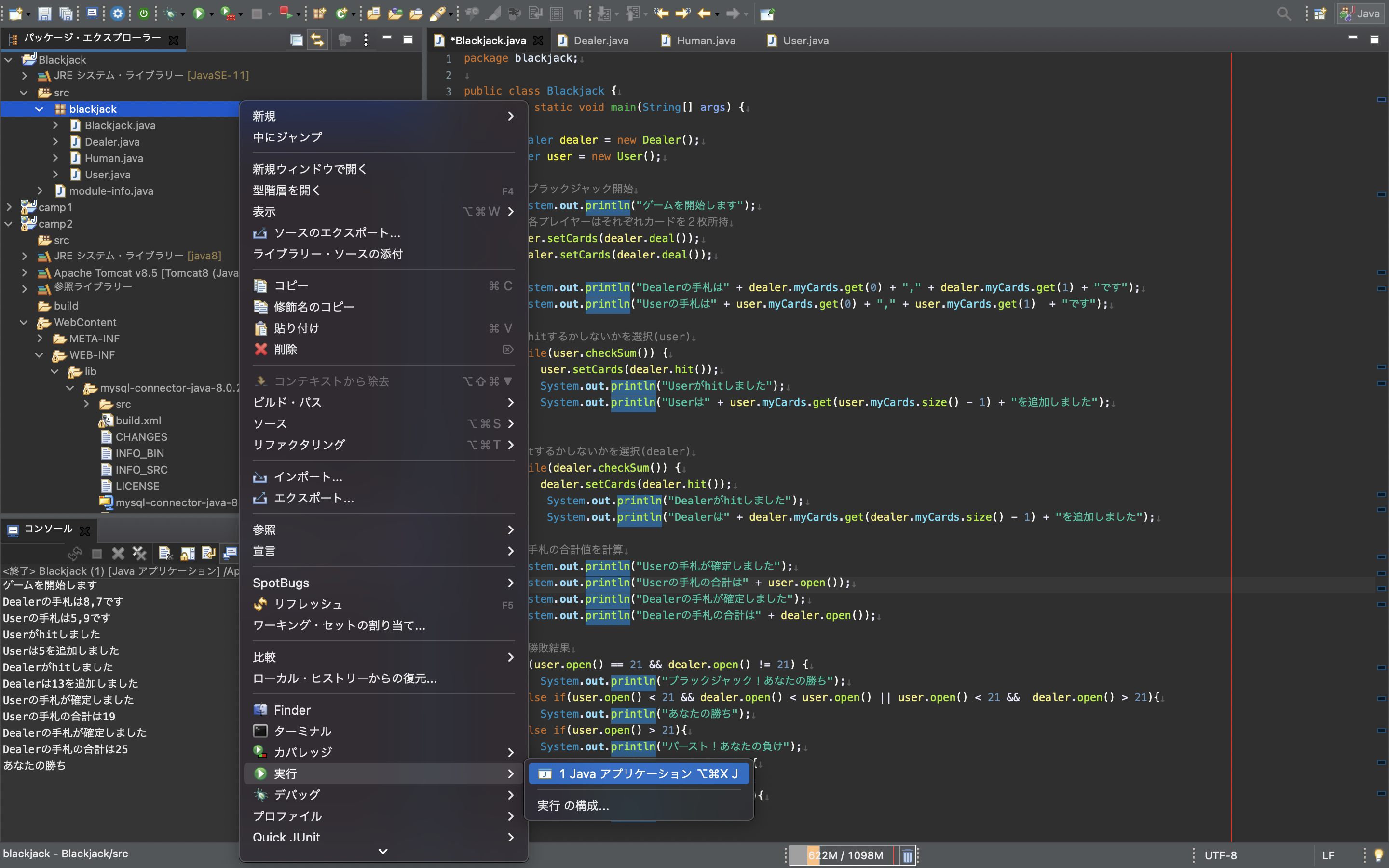
Task: Click the Clear Console icon
Action: coord(165,553)
